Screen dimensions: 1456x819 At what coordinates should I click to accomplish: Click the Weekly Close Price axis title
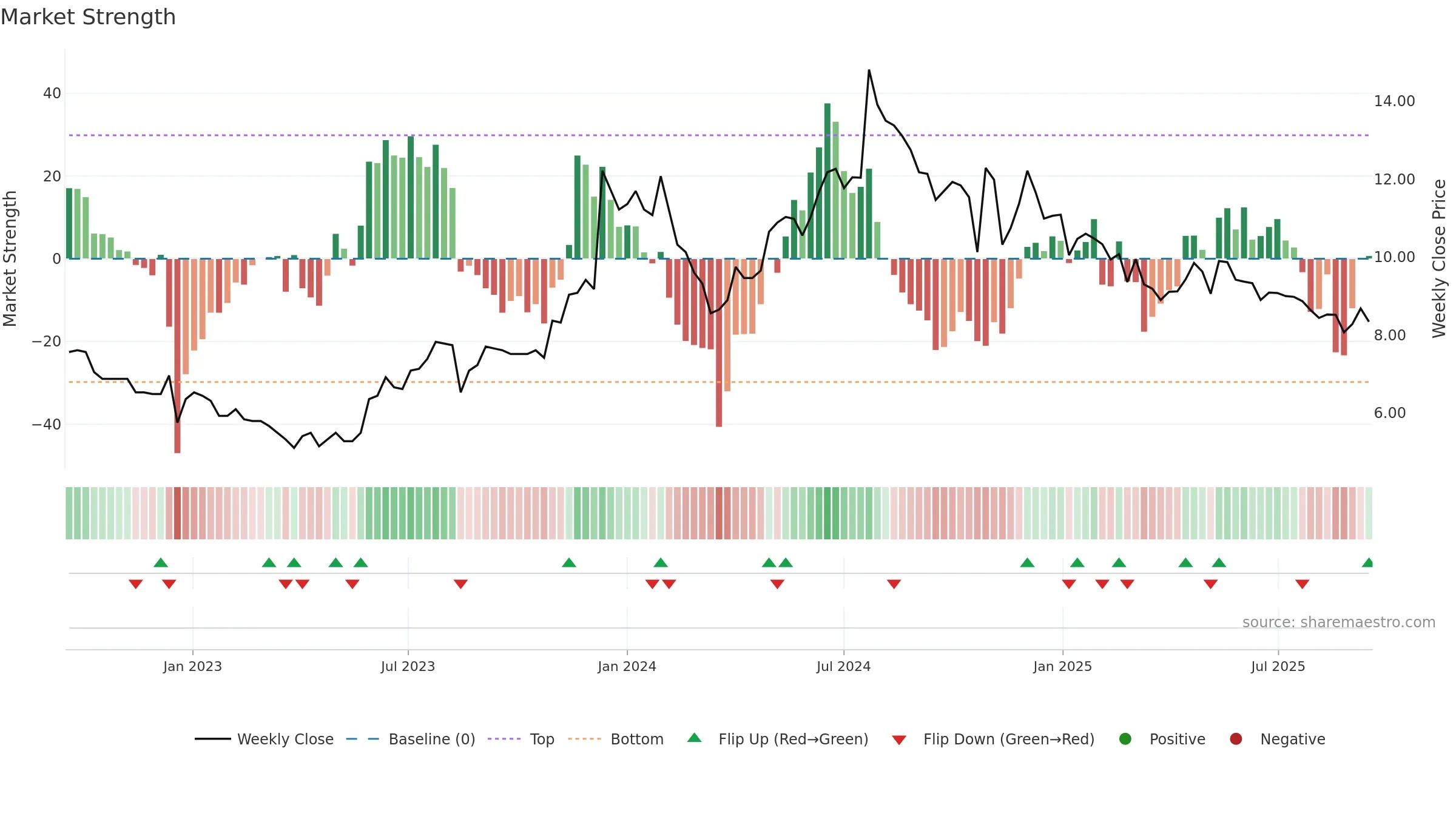[1439, 258]
